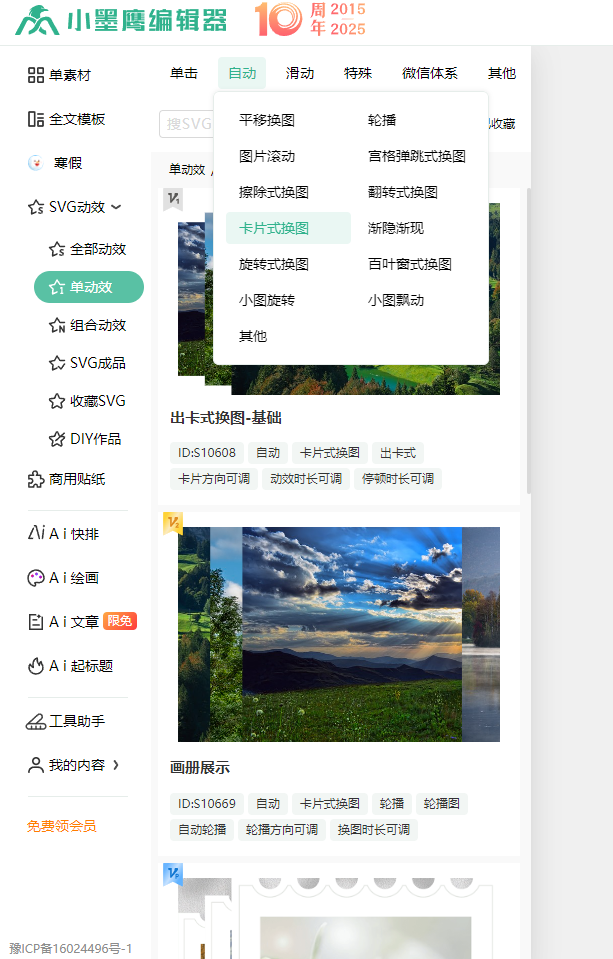The width and height of the screenshot is (613, 959).
Task: Switch to the 其他 top tab
Action: 502,73
